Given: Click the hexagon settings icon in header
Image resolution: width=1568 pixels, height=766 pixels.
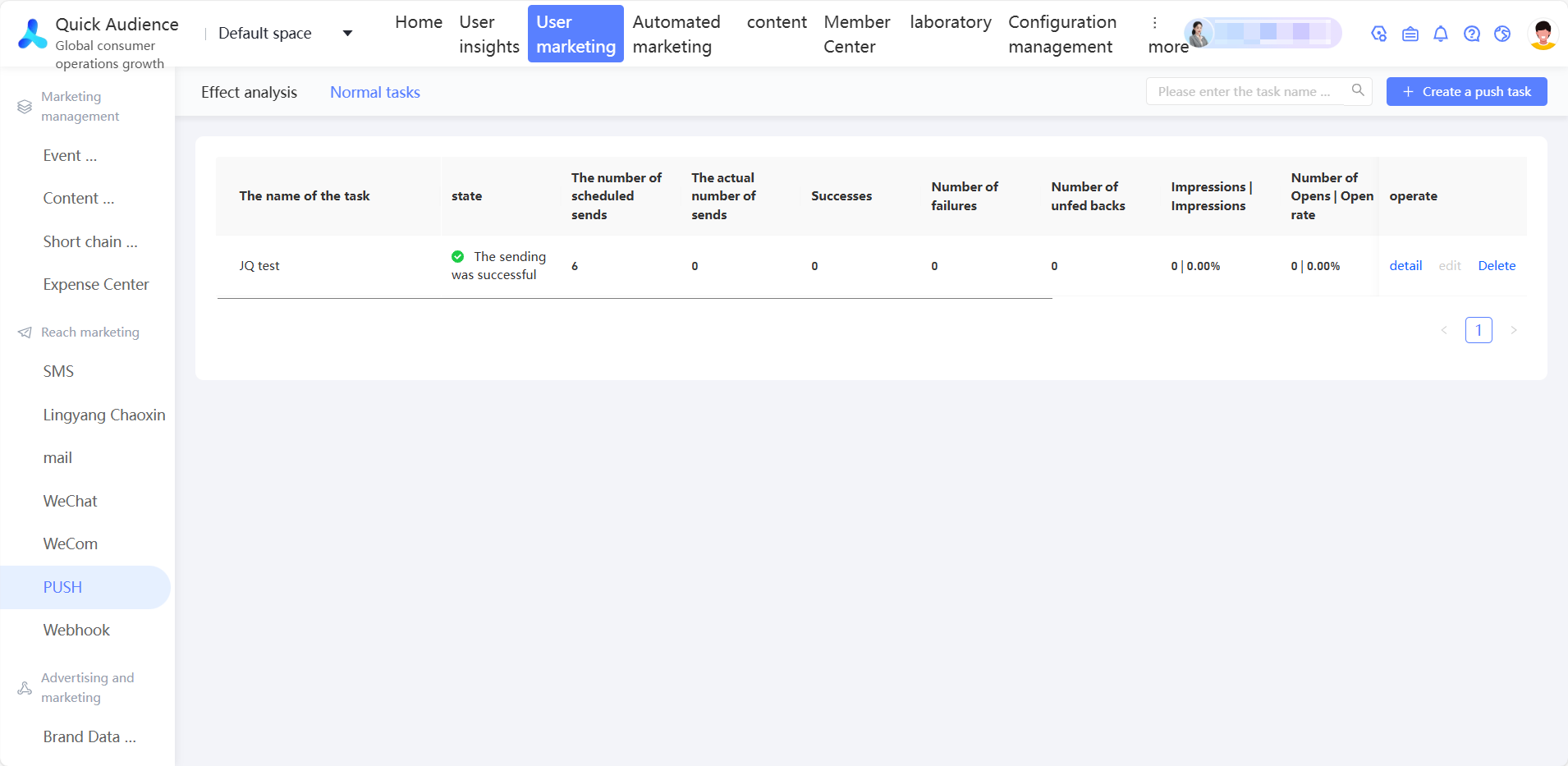Looking at the screenshot, I should coord(1379,34).
